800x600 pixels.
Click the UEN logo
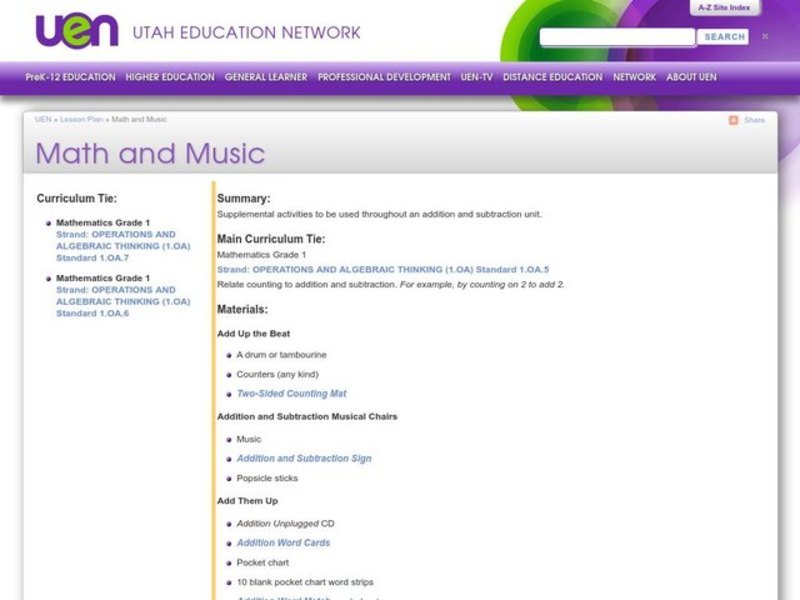tap(76, 31)
